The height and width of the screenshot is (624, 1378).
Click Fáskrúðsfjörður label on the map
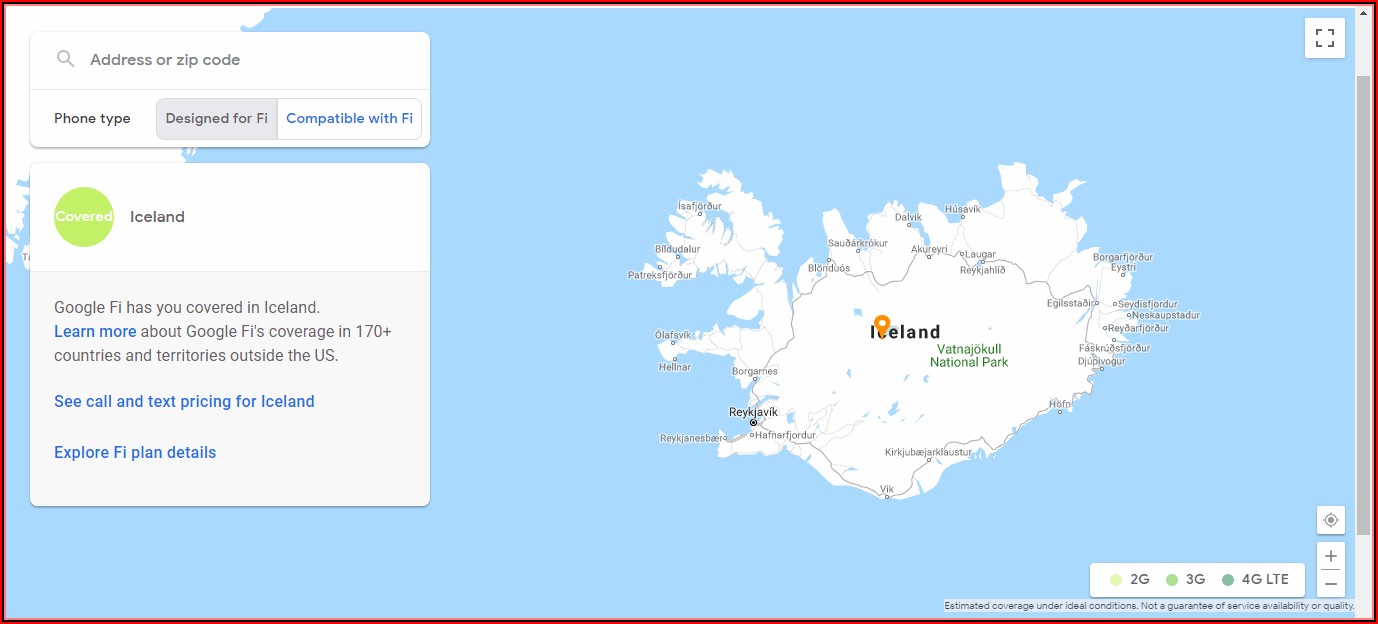click(1114, 349)
